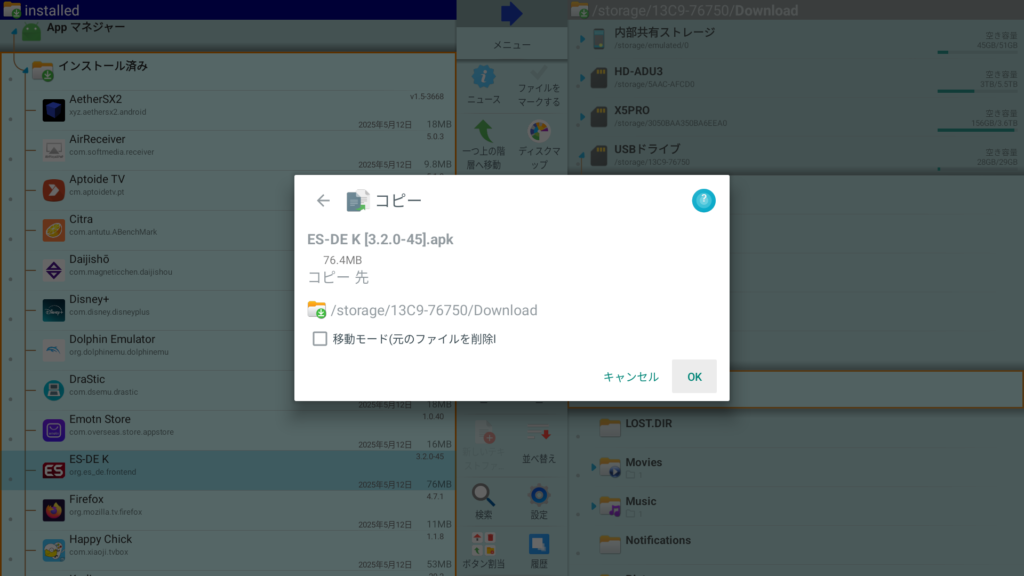Open the Search (検索) magnifier tool

[484, 496]
